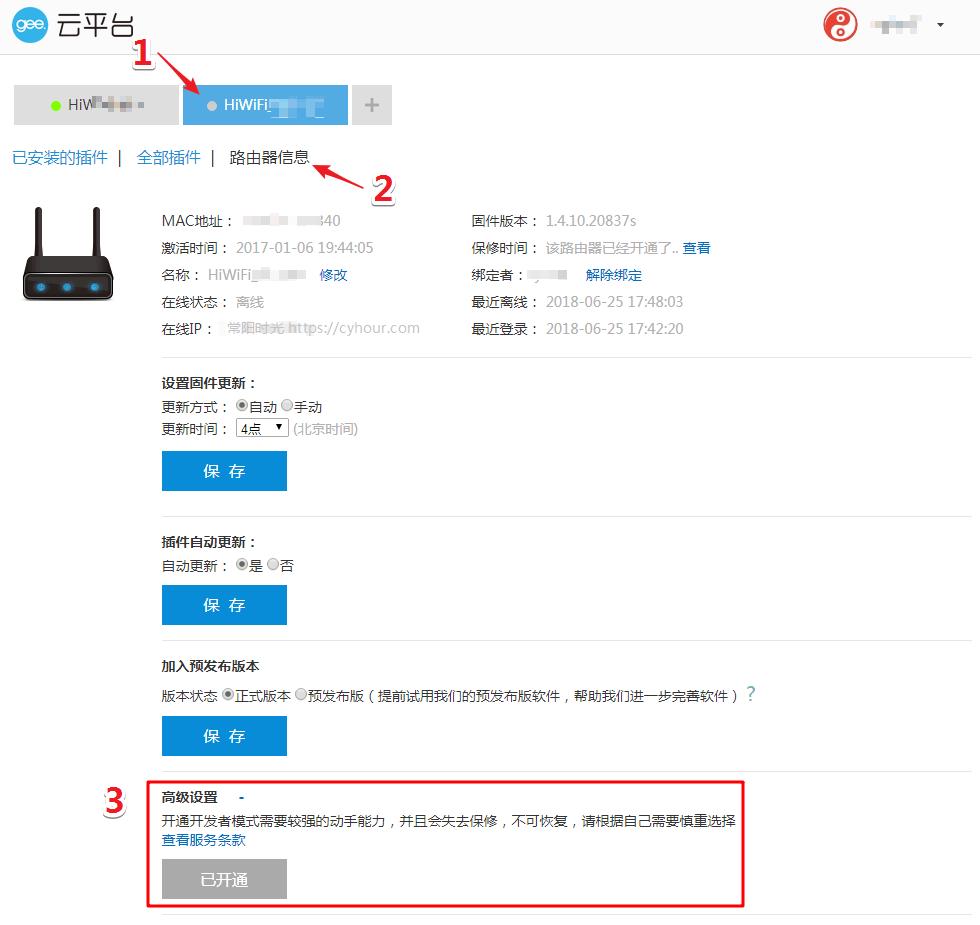The width and height of the screenshot is (980, 925).
Task: Click 修改 to rename the router
Action: tap(332, 274)
